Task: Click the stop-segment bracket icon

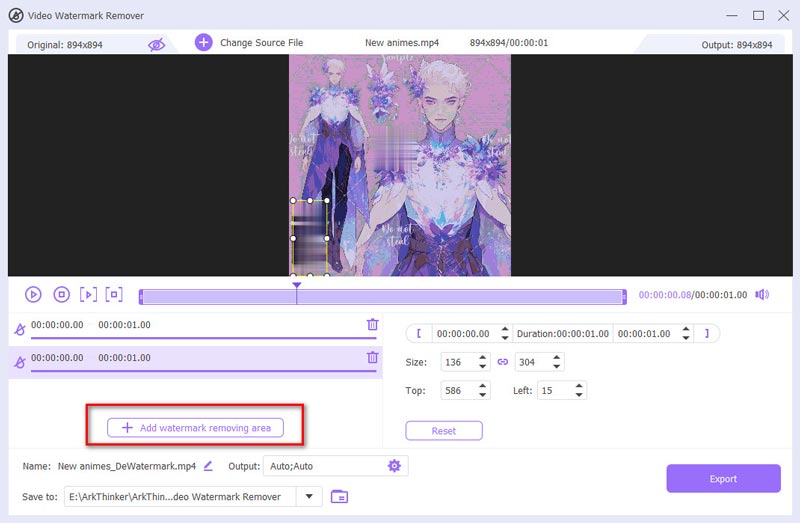Action: [x=114, y=294]
